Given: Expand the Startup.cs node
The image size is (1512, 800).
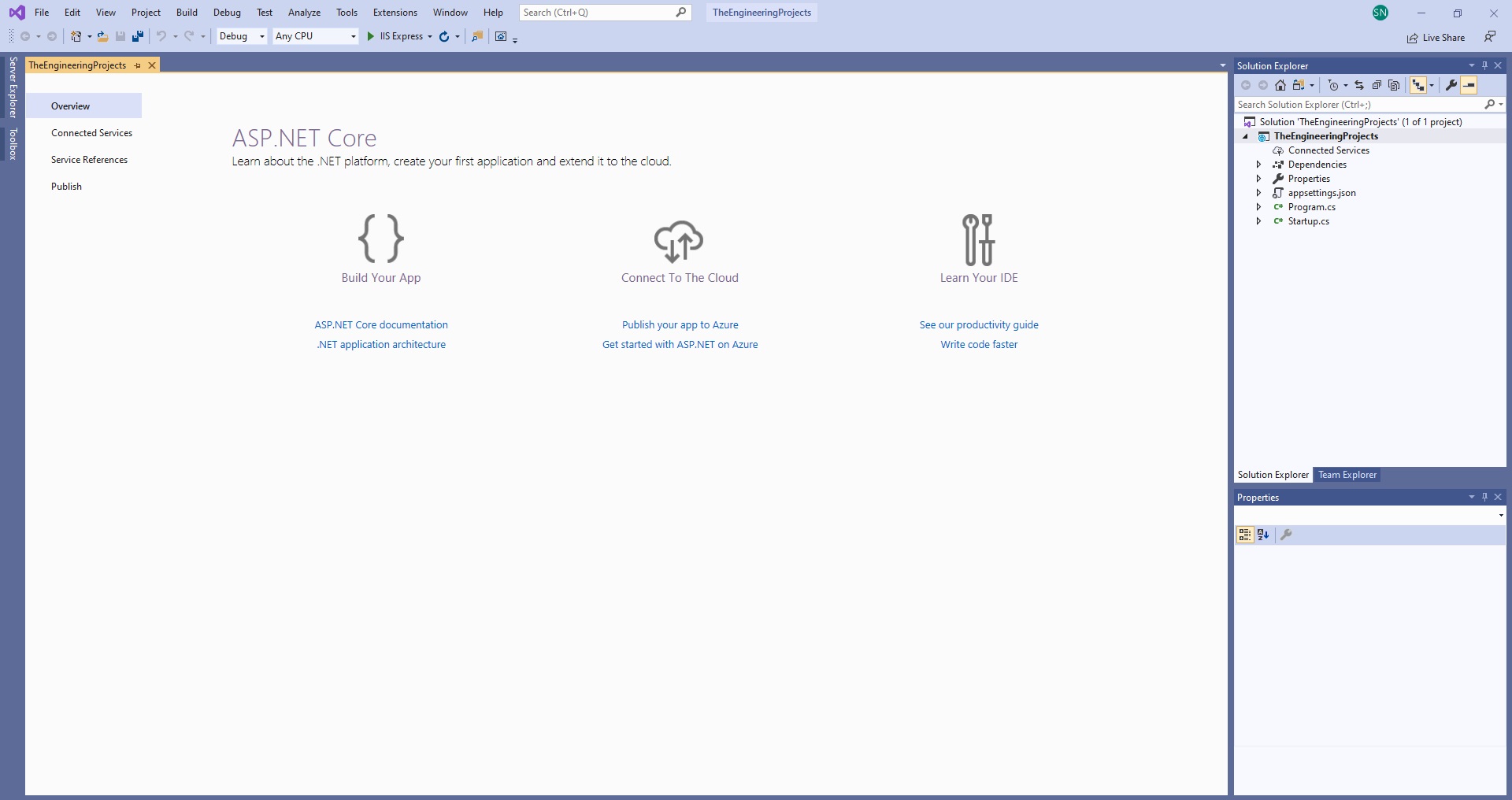Looking at the screenshot, I should 1258,221.
